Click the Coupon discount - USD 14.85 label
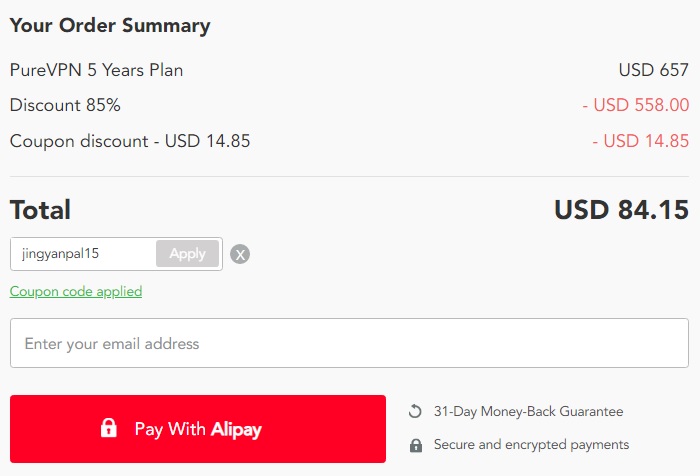700x476 pixels. pyautogui.click(x=130, y=141)
